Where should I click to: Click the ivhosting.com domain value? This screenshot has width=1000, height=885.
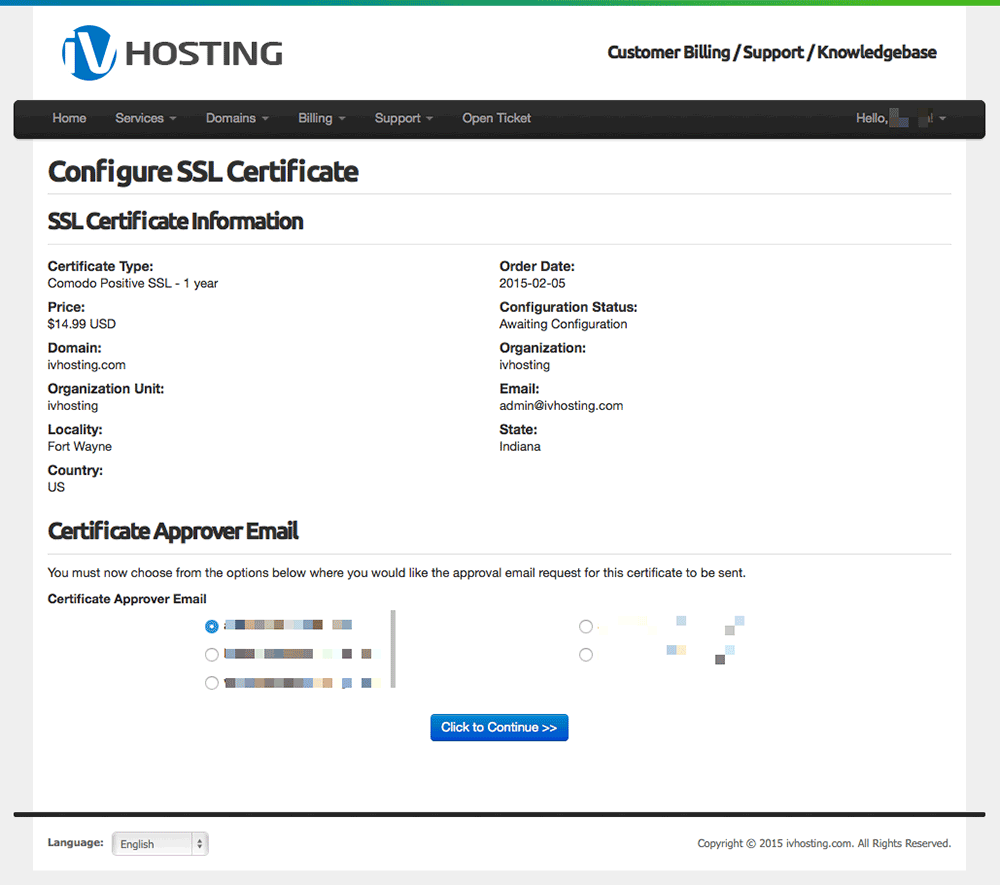coord(87,365)
